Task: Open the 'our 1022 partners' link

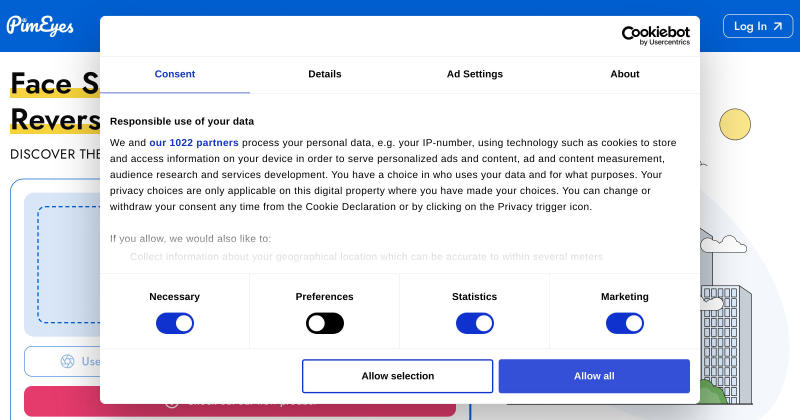Action: pos(194,143)
